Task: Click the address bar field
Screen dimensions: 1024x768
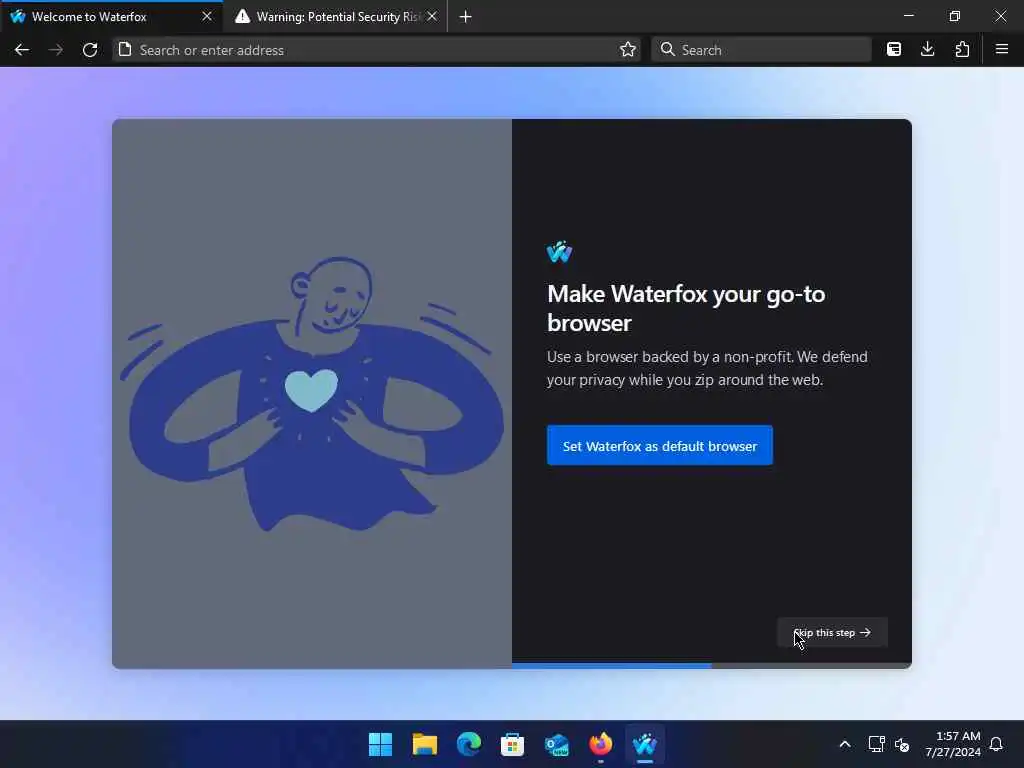Action: (x=376, y=50)
